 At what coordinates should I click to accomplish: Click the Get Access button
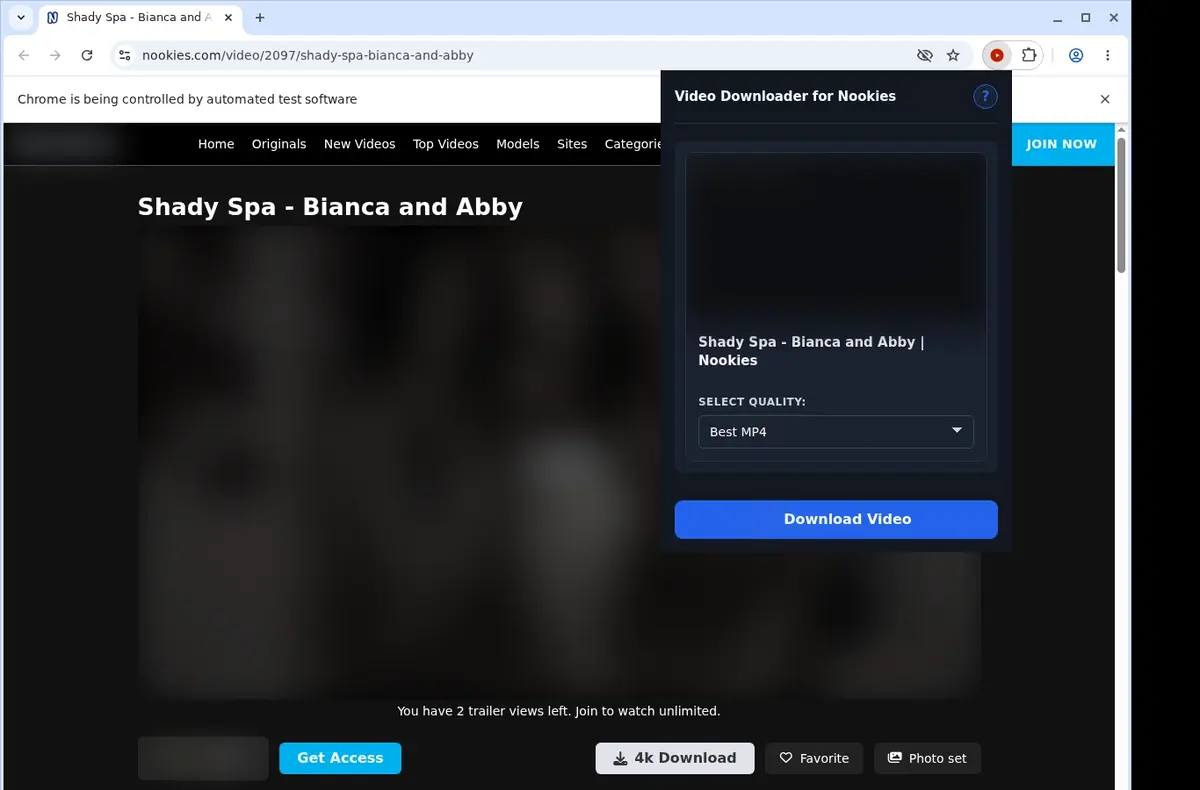tap(340, 758)
